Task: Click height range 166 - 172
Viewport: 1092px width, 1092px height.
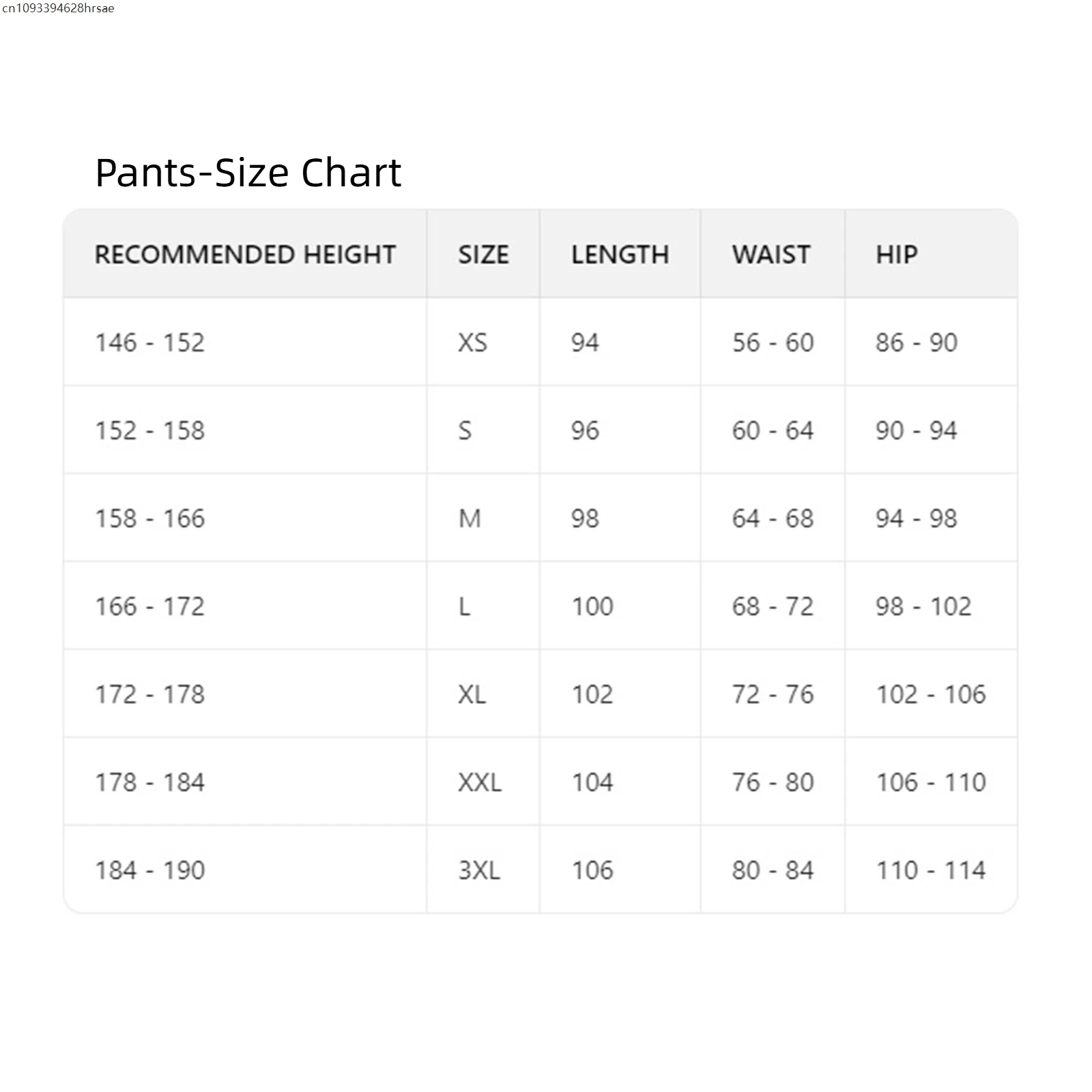Action: 149,607
